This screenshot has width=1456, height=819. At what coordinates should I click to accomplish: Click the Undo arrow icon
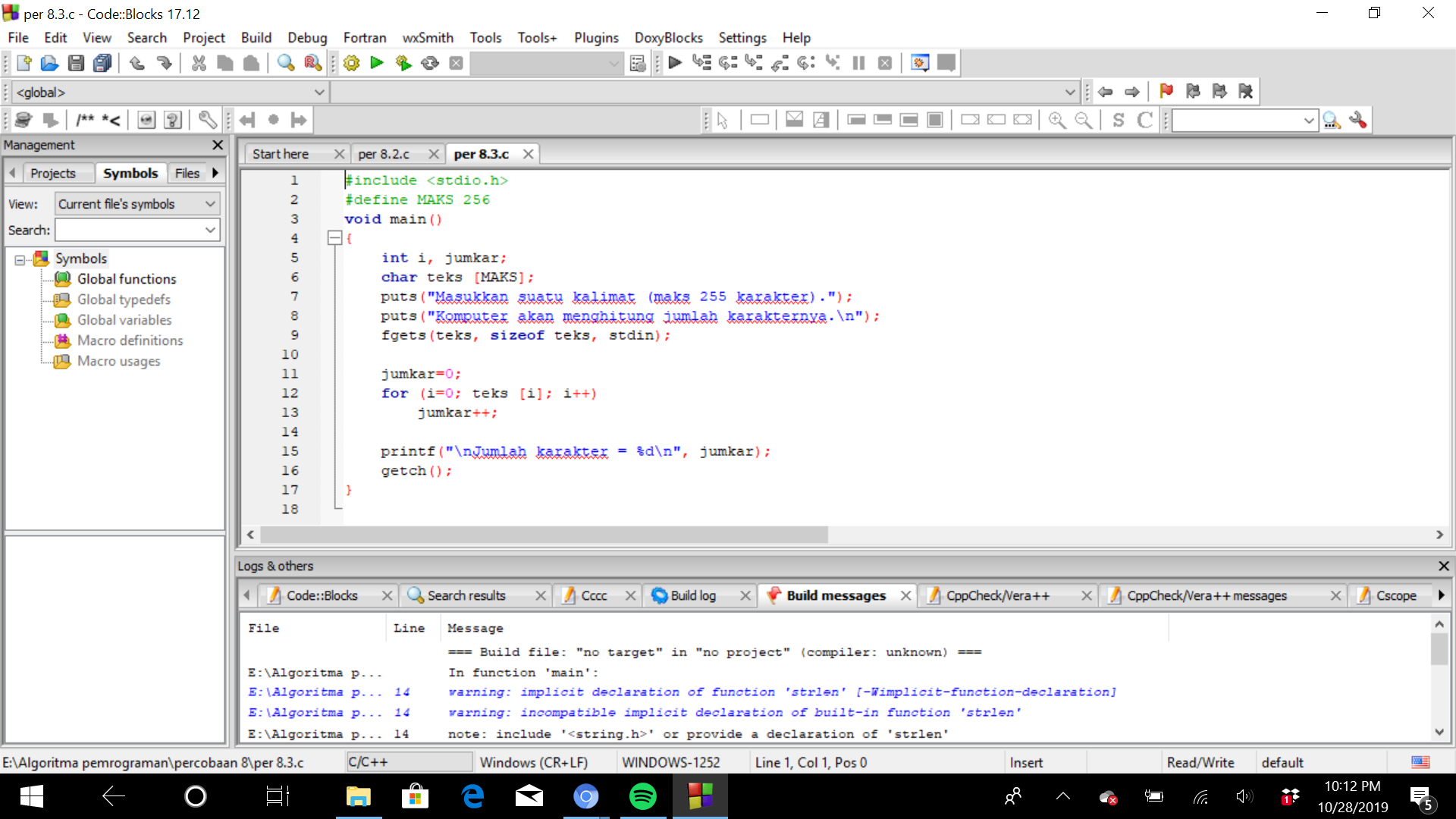click(137, 63)
